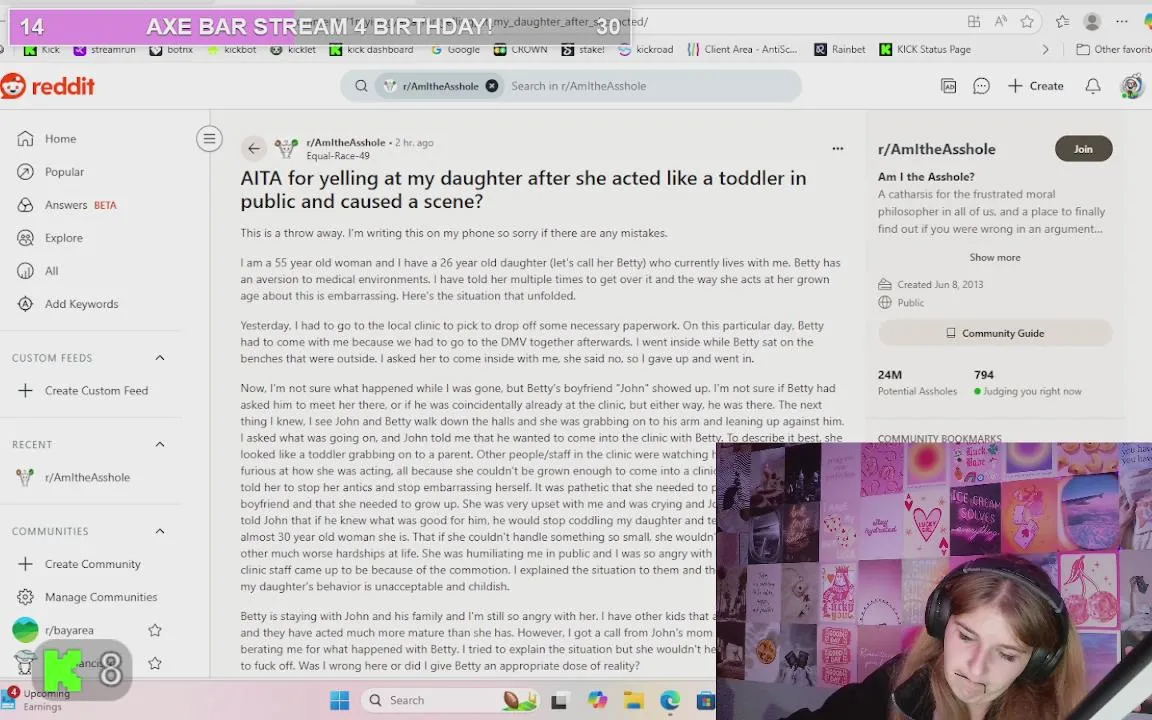Image resolution: width=1152 pixels, height=720 pixels.
Task: Favorite r/bayarea with the star
Action: (x=154, y=630)
